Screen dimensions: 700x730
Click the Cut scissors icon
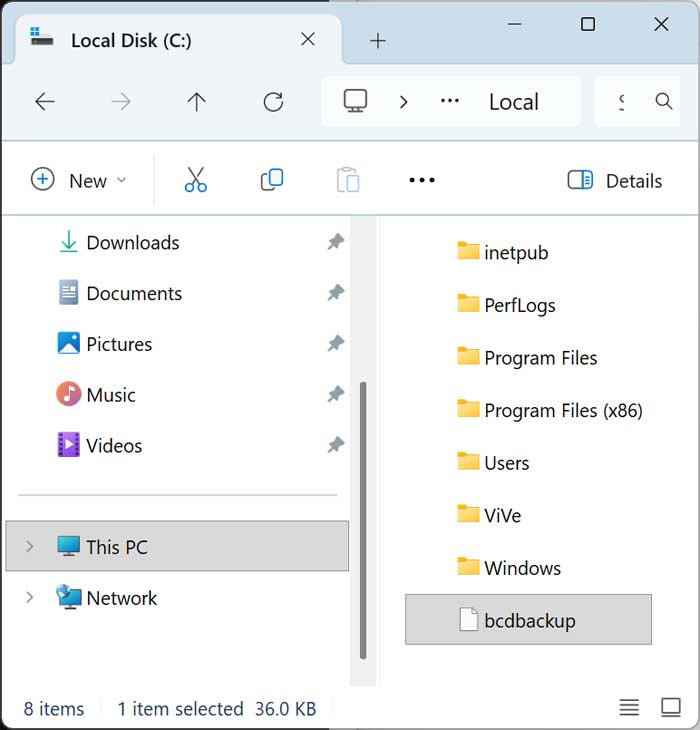[x=195, y=180]
